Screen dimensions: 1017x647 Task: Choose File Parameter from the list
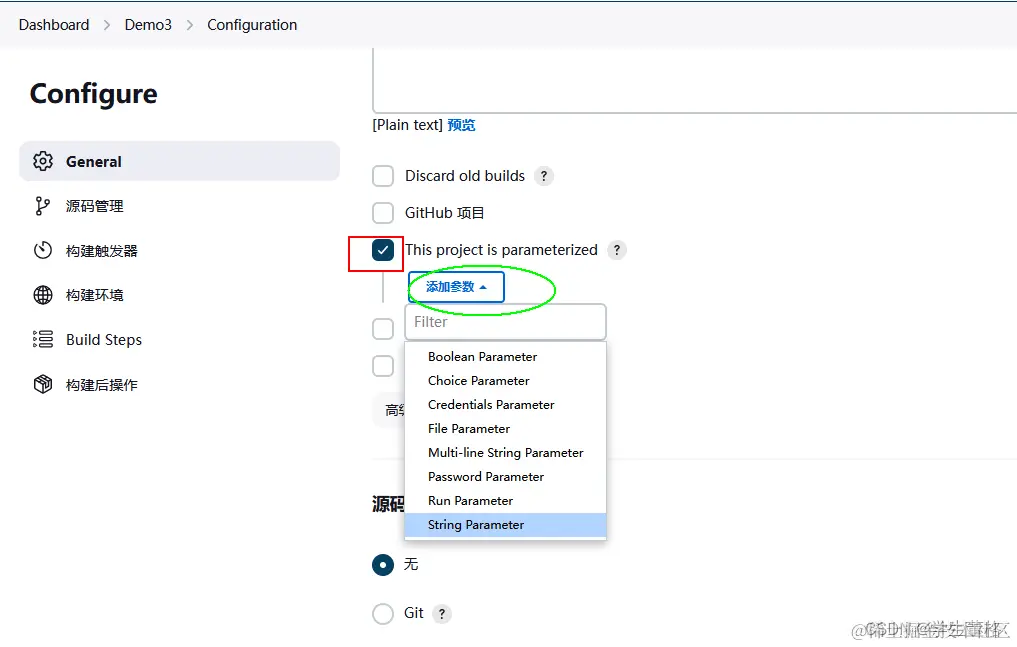(x=505, y=429)
